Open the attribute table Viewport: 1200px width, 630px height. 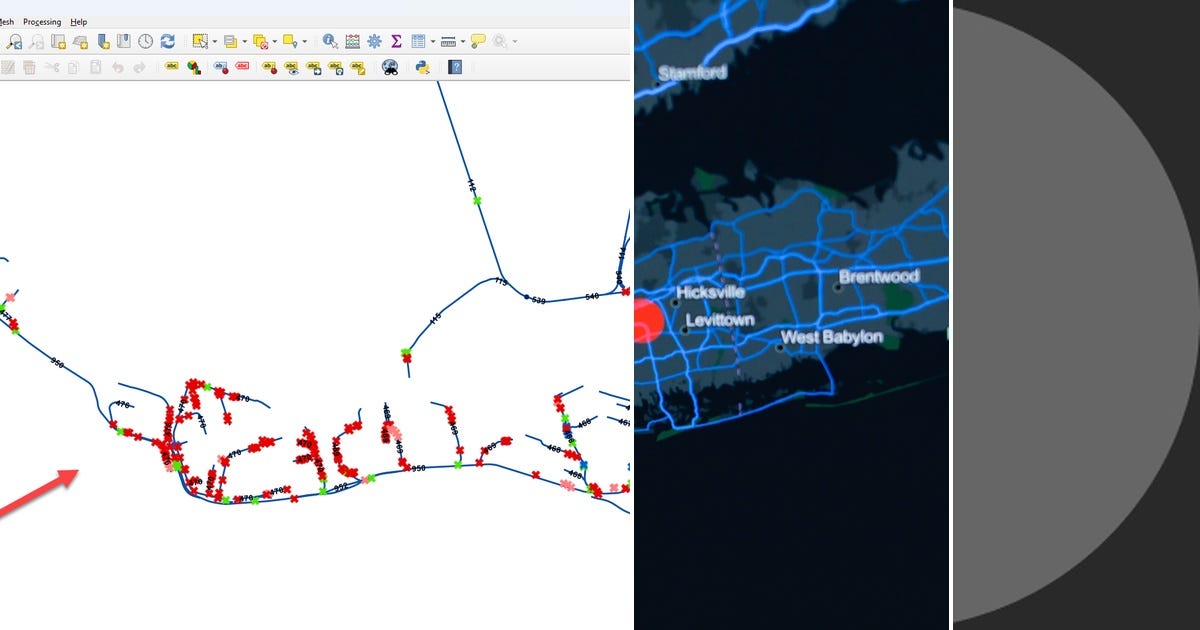[x=420, y=41]
